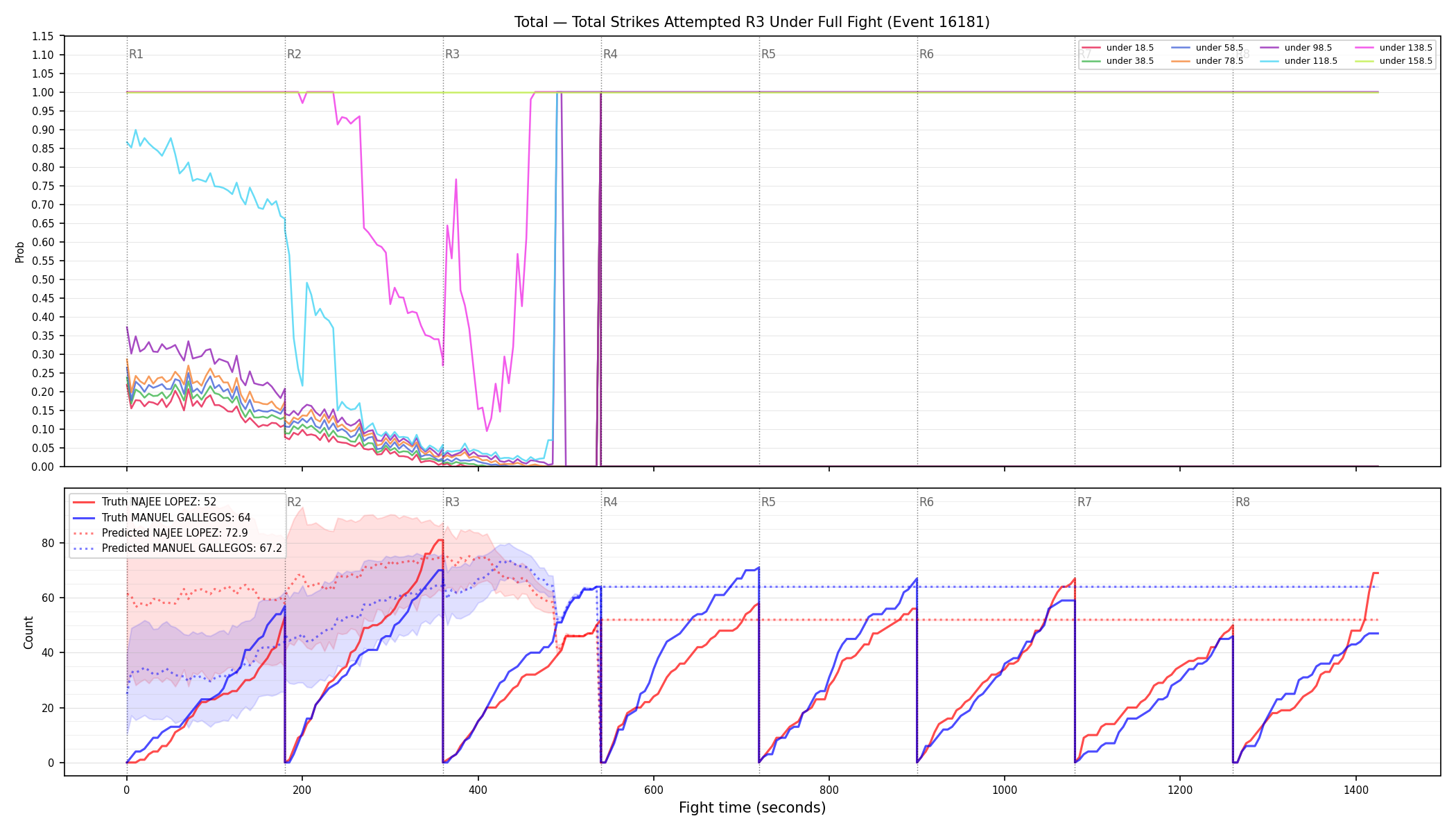Select the 'under 98.5' legend entry
Screen dimensions: 1456x832
coord(1296,48)
